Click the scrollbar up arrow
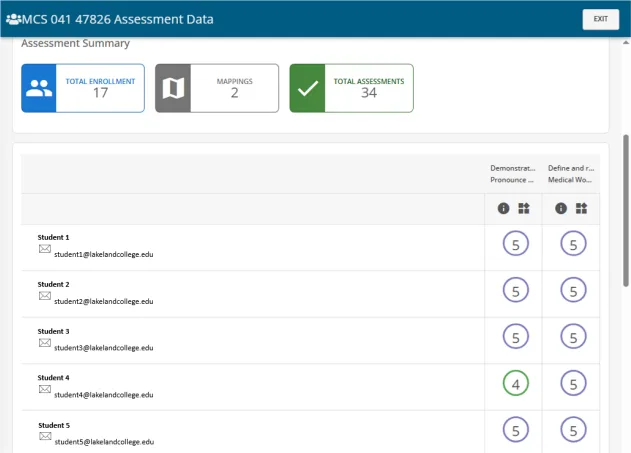The height and width of the screenshot is (453, 631). [626, 42]
